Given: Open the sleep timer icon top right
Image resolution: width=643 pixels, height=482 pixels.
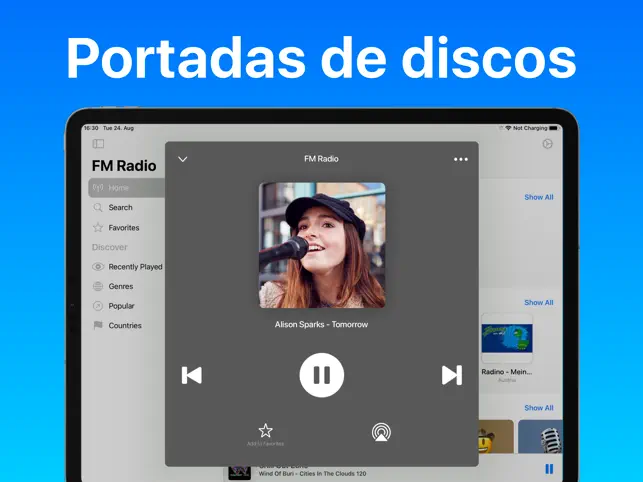Looking at the screenshot, I should pyautogui.click(x=547, y=144).
